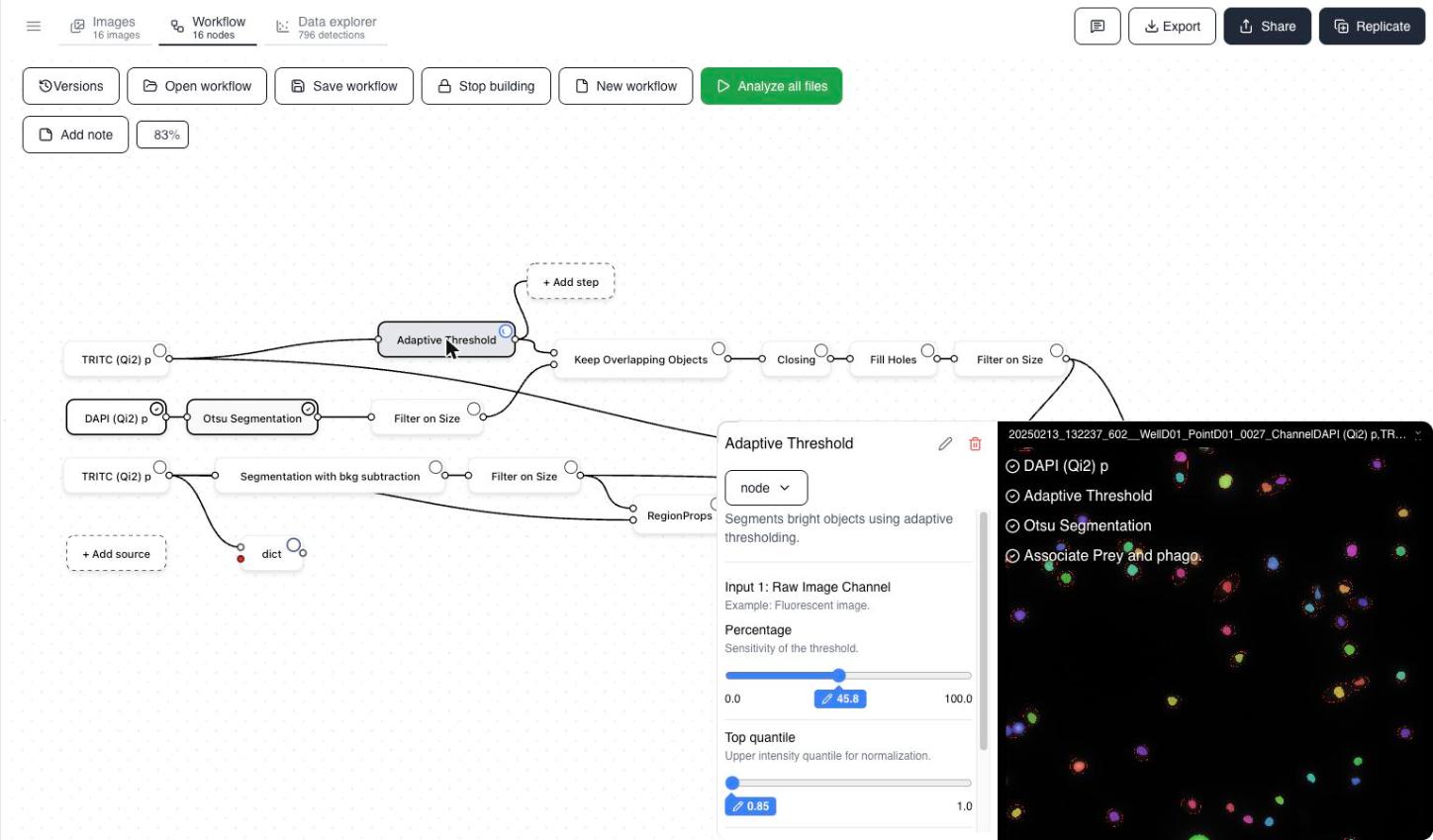Viewport: 1433px width, 840px height.
Task: Select Filter on Size node after Segmentation with bkg
Action: 524,476
